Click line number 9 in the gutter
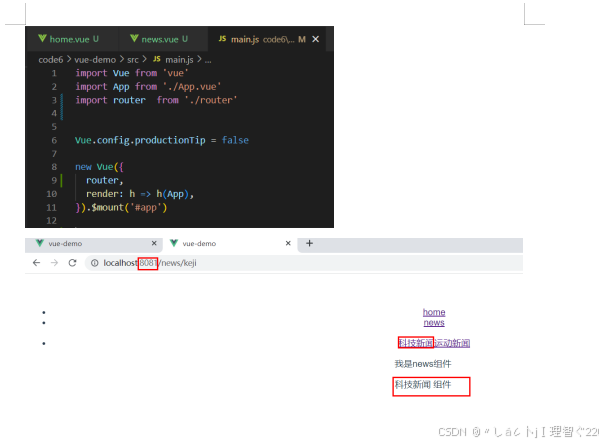 [x=54, y=180]
